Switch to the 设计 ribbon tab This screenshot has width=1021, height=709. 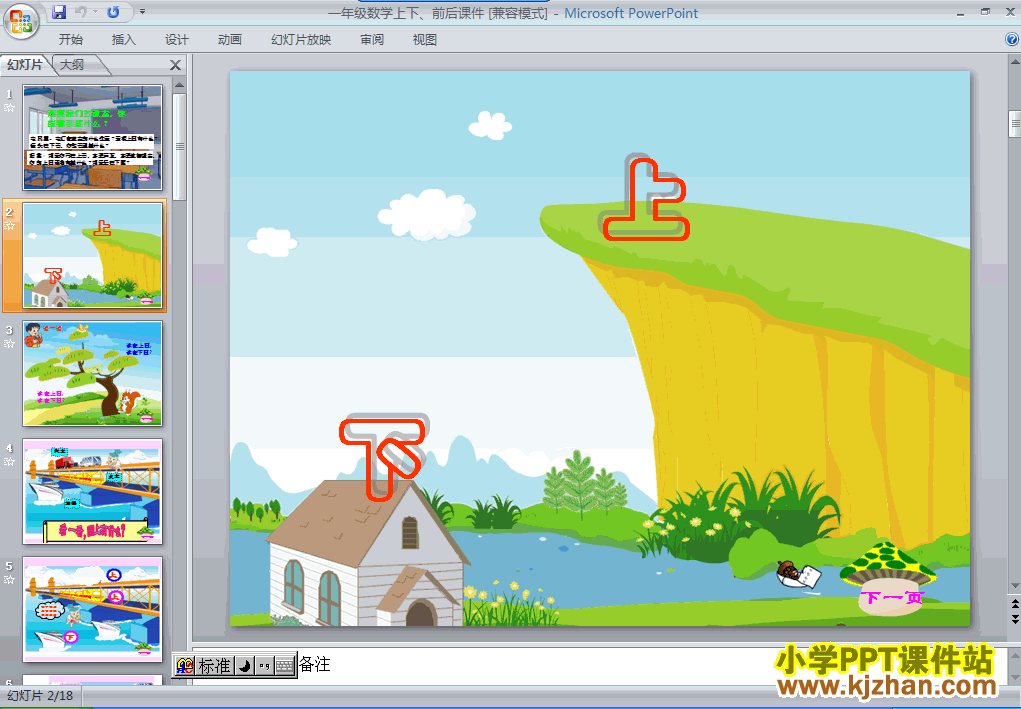[176, 40]
